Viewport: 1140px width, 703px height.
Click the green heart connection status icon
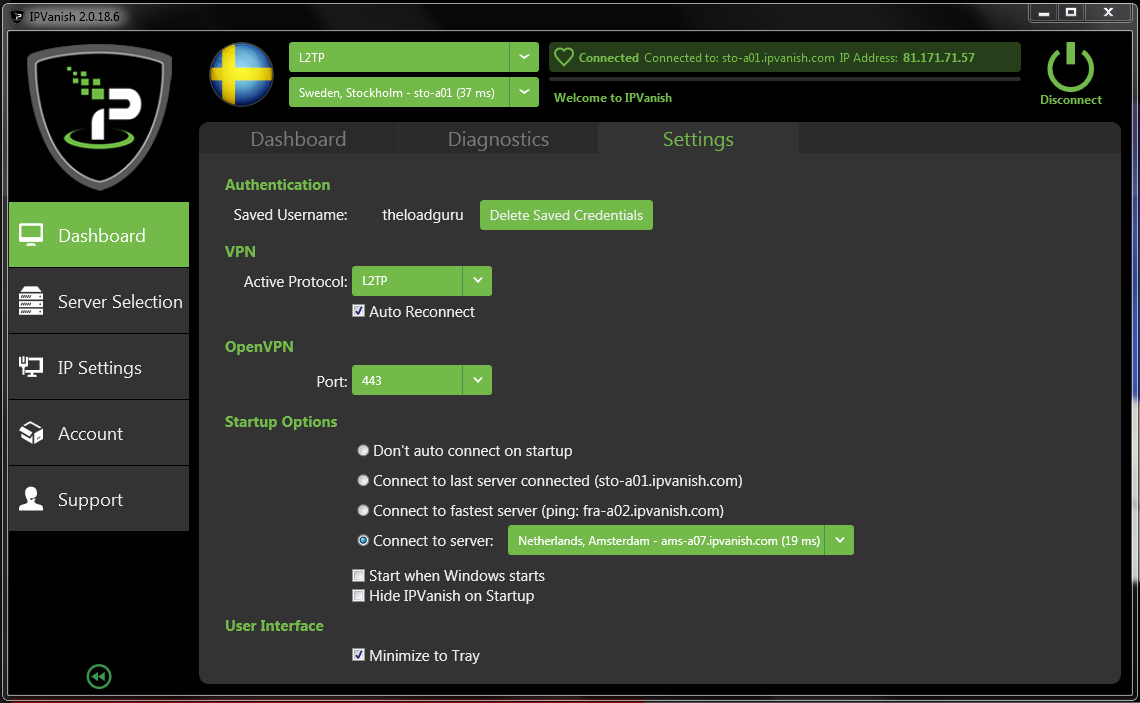[564, 57]
